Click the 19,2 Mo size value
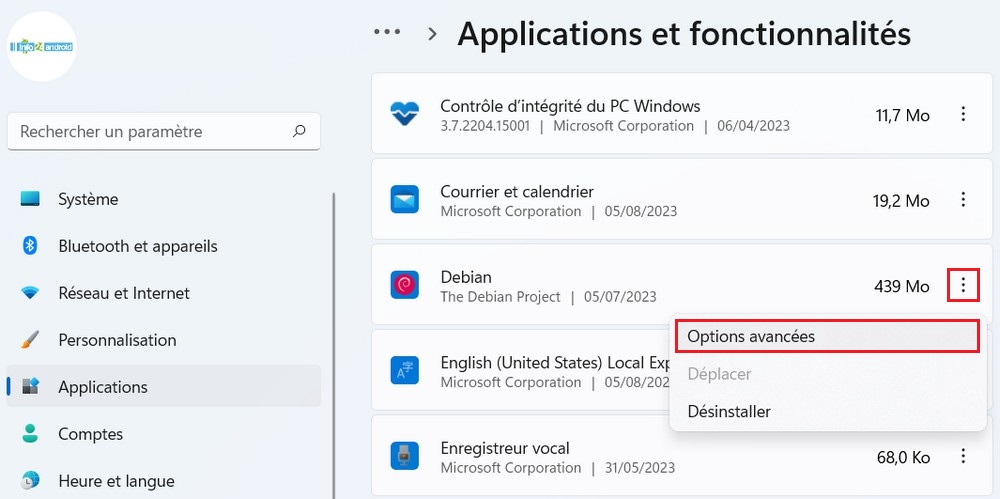Screen dimensions: 1000x499 point(901,201)
